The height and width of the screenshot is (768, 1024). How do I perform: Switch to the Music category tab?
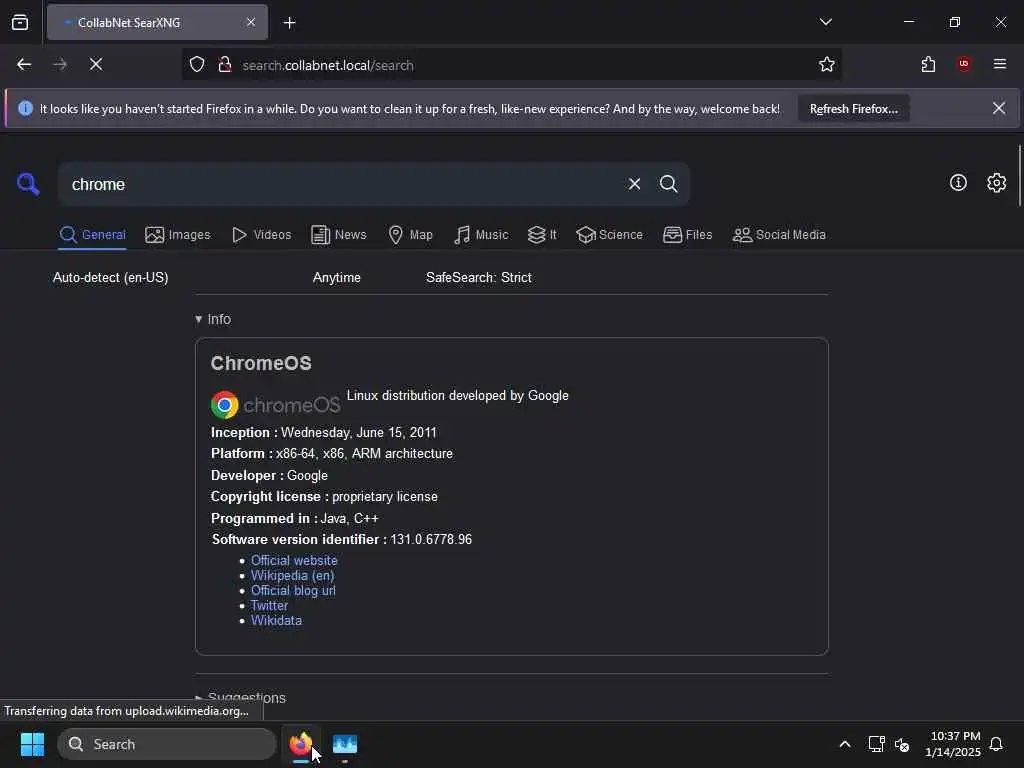click(x=481, y=235)
